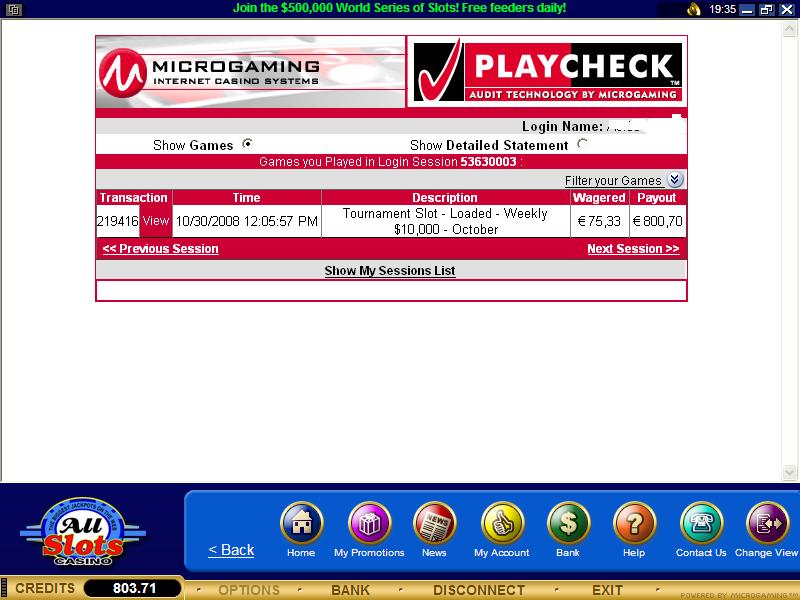The width and height of the screenshot is (800, 600).
Task: Click the Description column header
Action: coord(445,197)
